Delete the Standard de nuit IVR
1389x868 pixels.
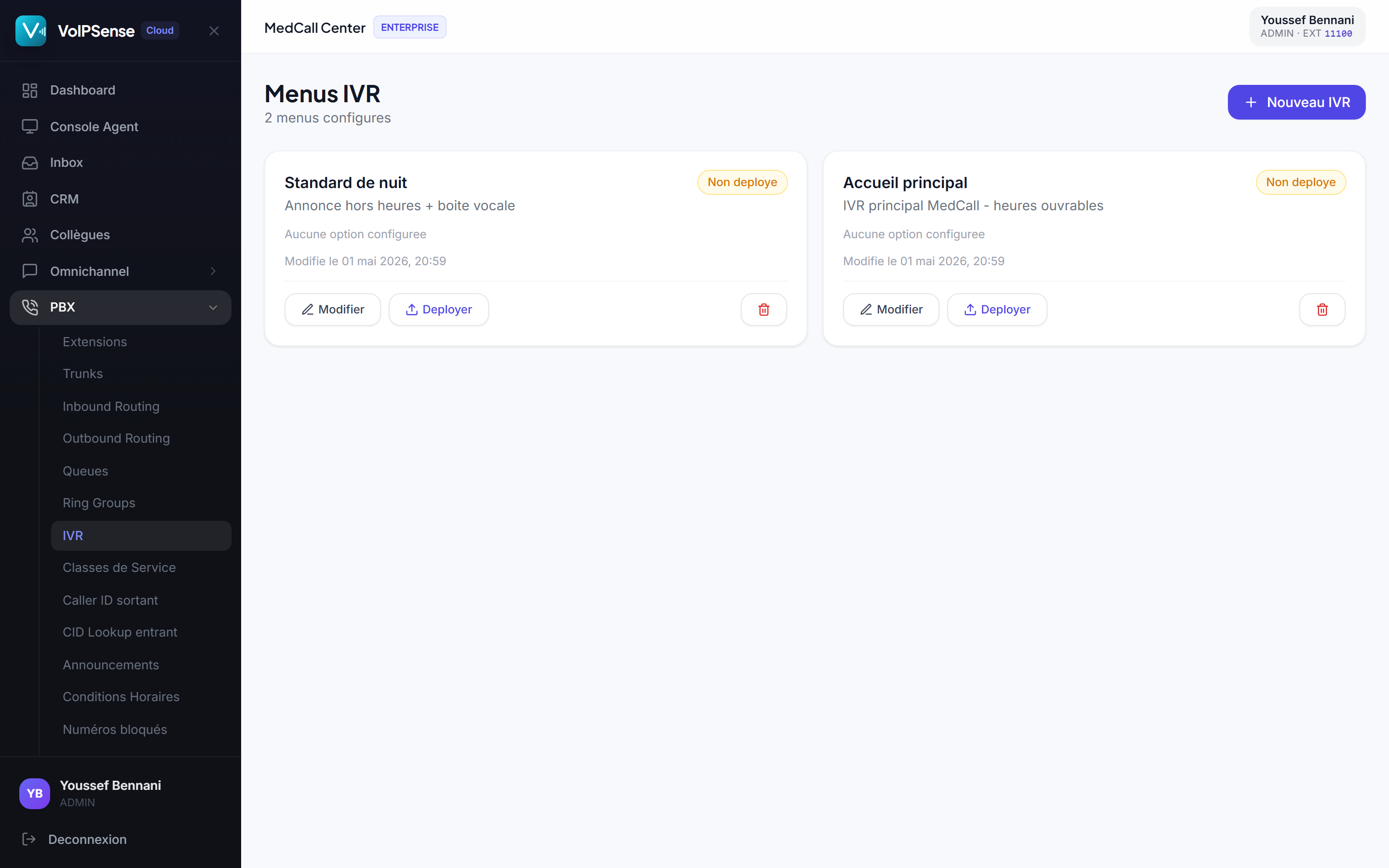(x=763, y=310)
